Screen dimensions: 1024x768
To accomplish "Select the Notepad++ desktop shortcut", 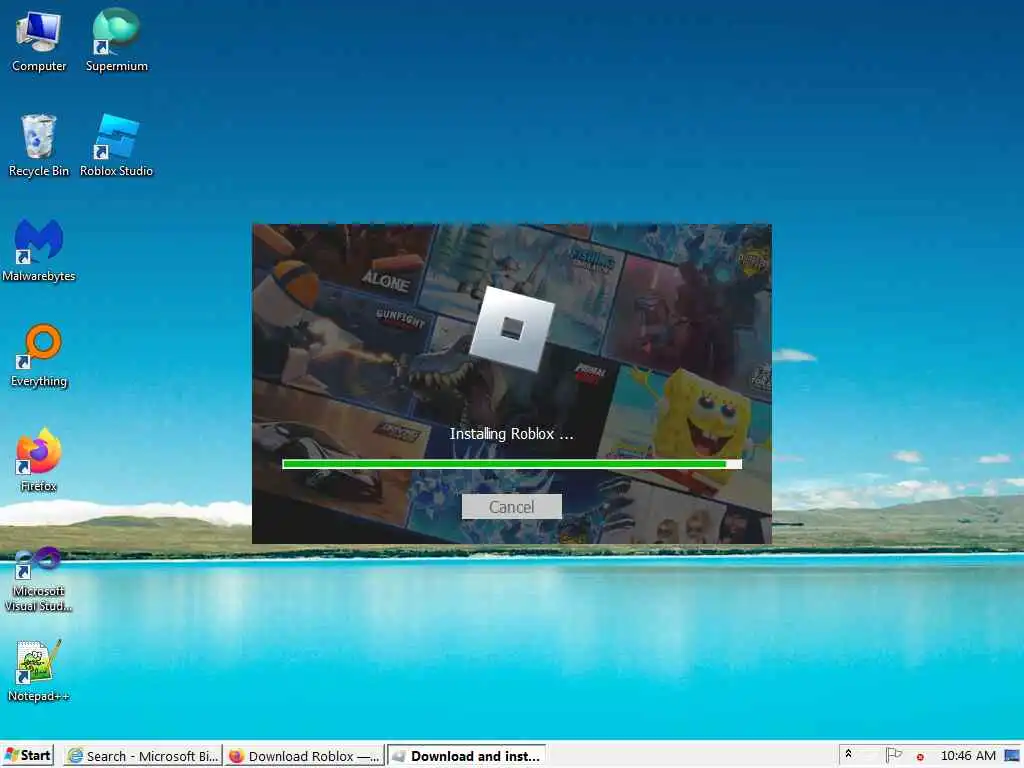I will pyautogui.click(x=39, y=671).
